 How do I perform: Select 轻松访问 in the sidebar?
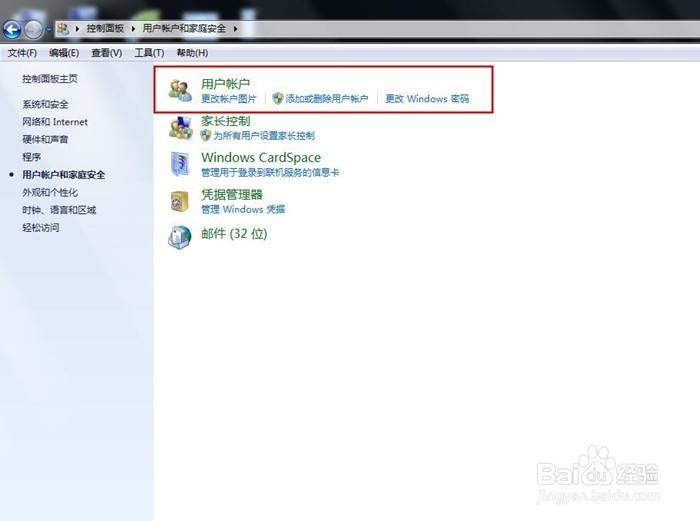[x=41, y=228]
